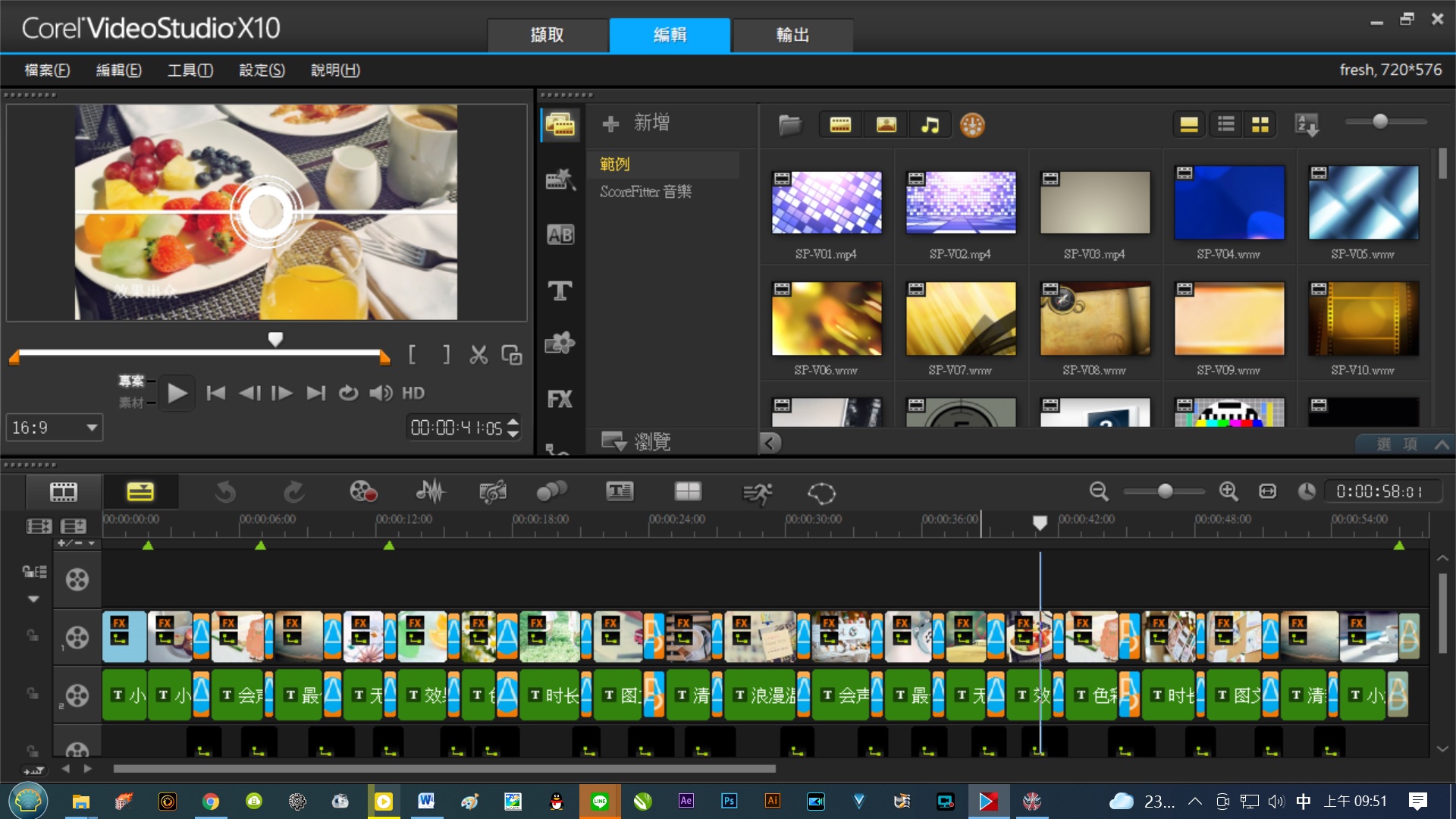Select the ScoreFitter 音樂 folder
This screenshot has width=1456, height=819.
pyautogui.click(x=646, y=192)
